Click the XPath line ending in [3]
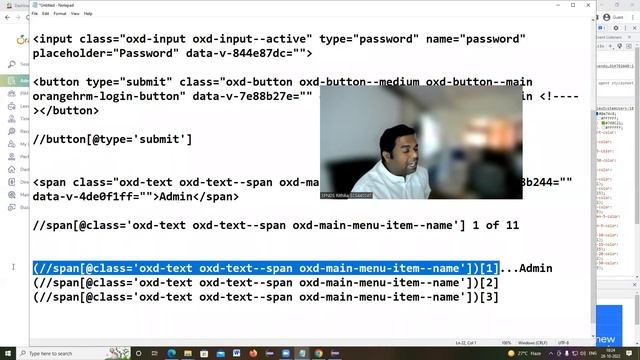 (x=266, y=297)
